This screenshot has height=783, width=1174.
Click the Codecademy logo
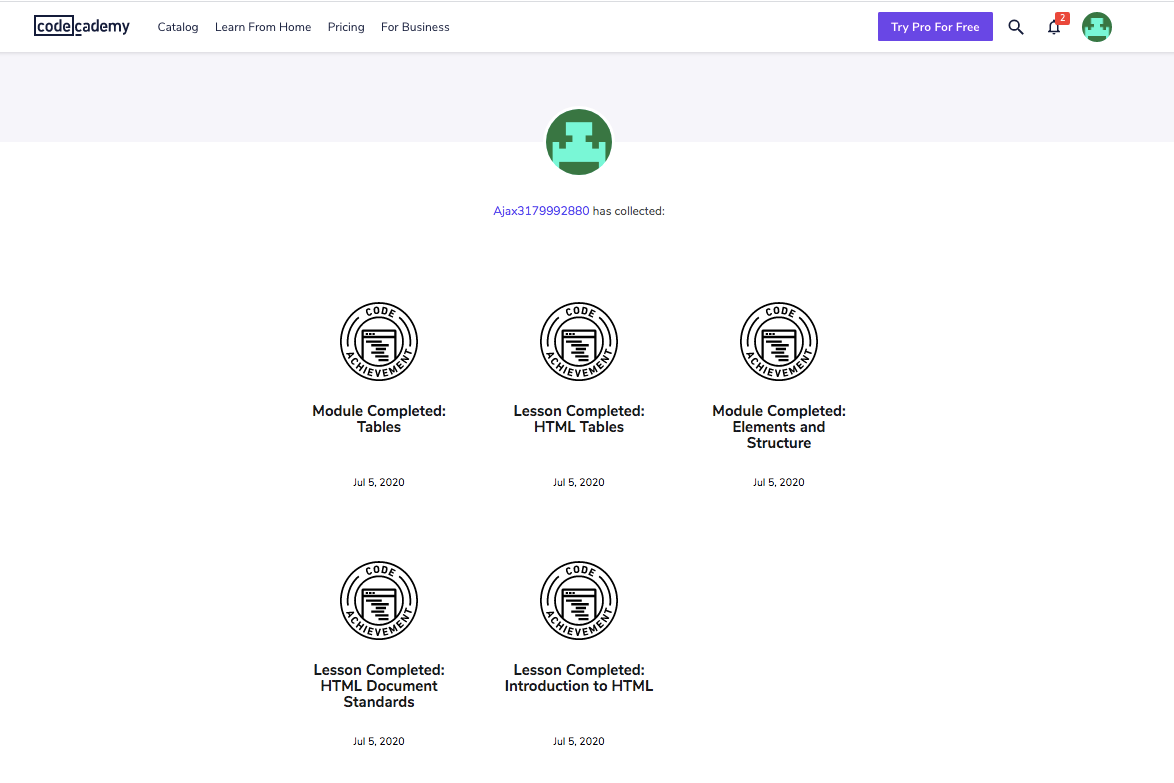pyautogui.click(x=81, y=26)
